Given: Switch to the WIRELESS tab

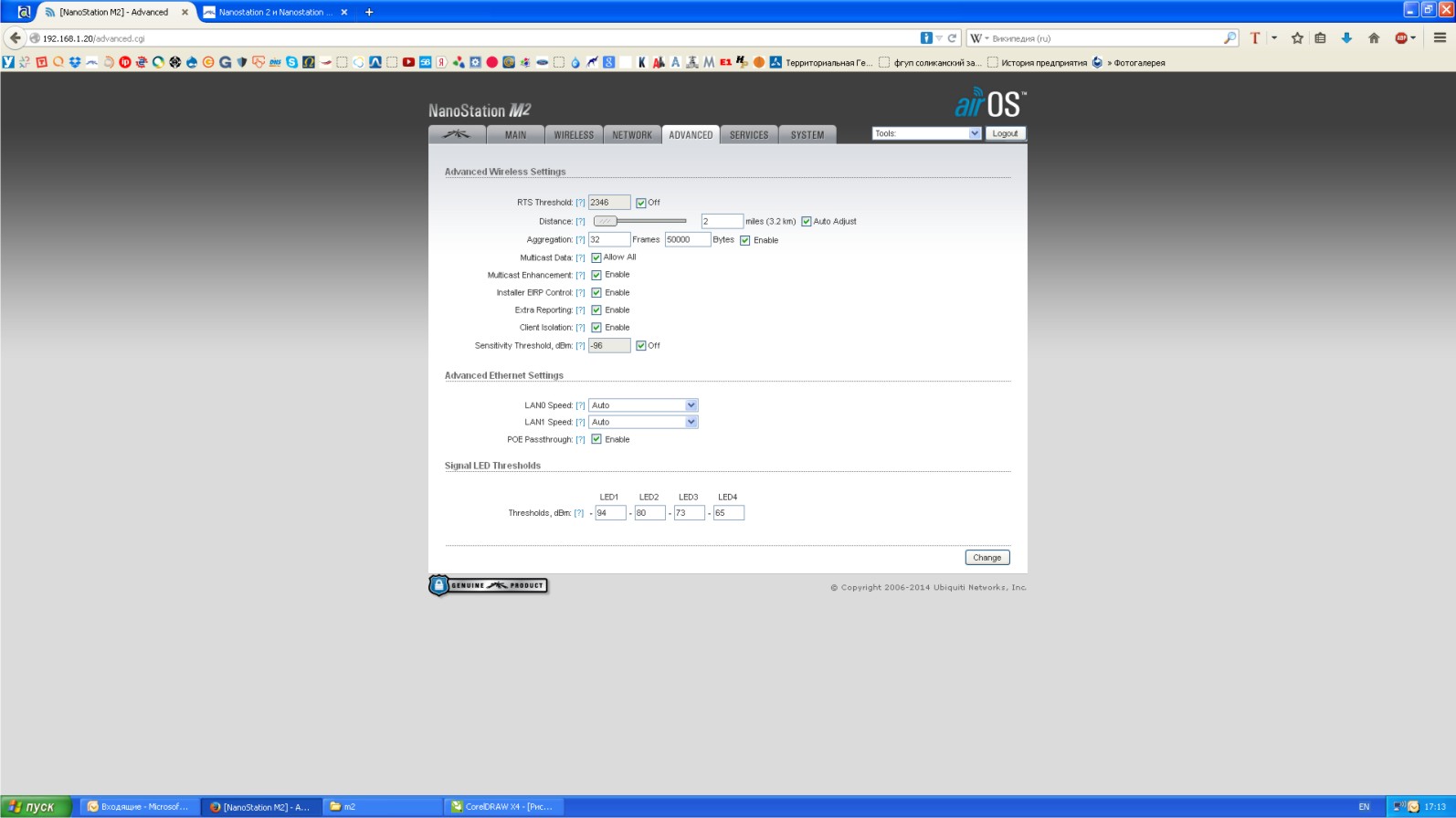Looking at the screenshot, I should (x=574, y=134).
